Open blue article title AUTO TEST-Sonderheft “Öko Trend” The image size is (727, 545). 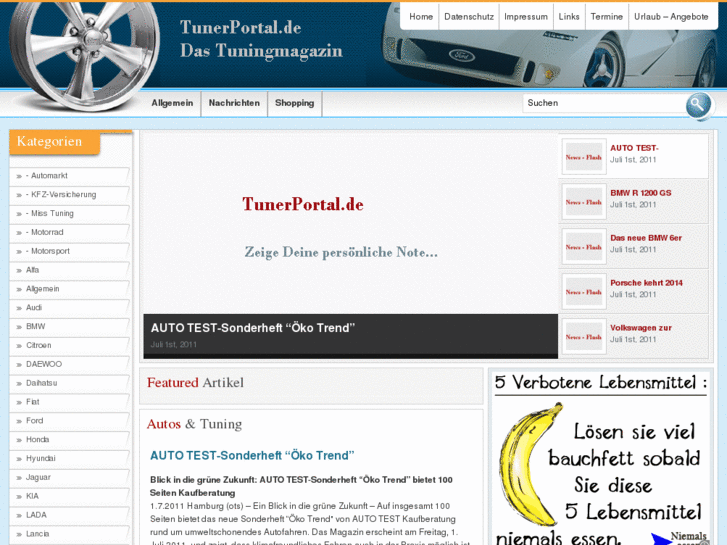(252, 455)
